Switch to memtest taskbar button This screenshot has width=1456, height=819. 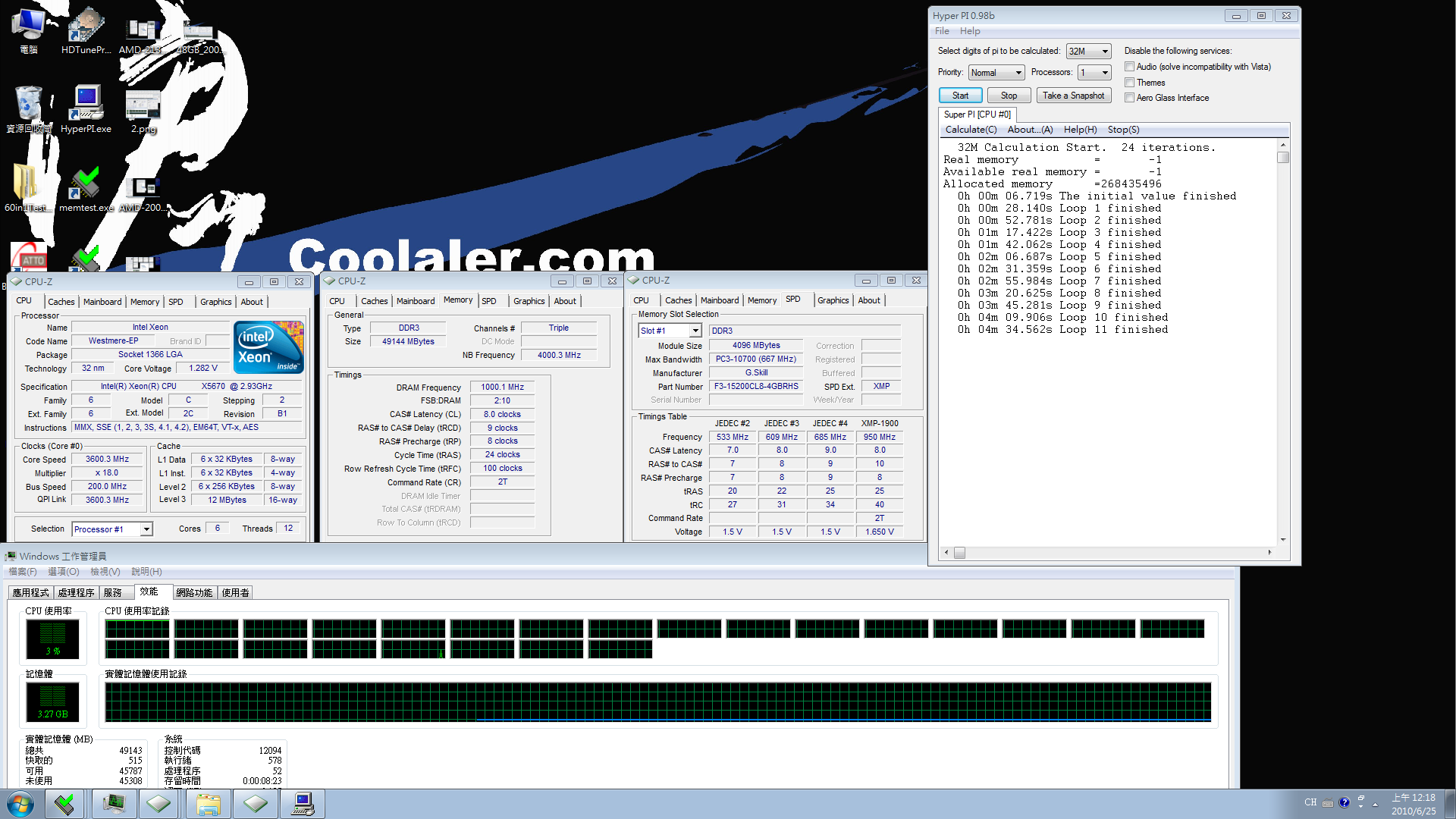(64, 804)
